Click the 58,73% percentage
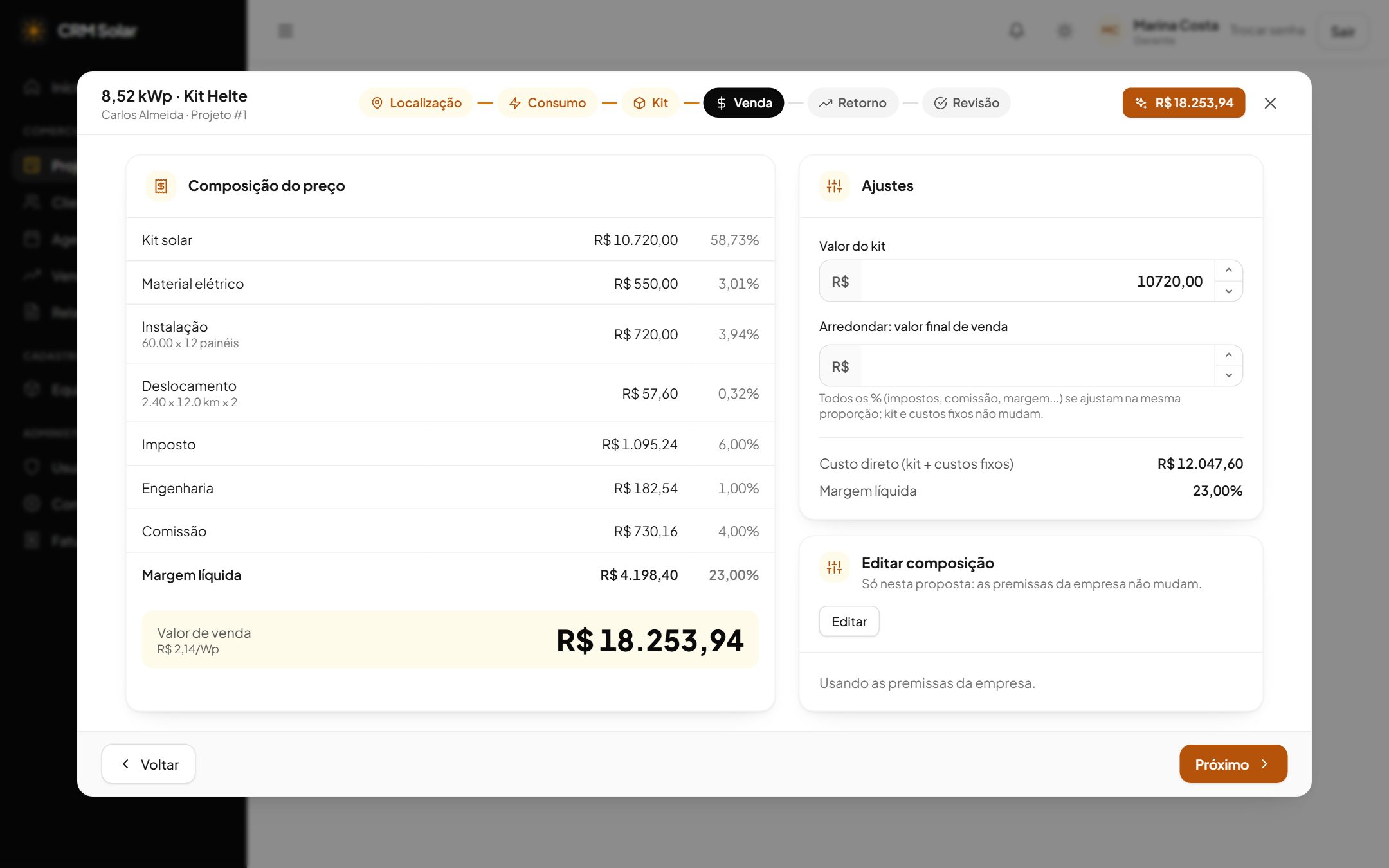Image resolution: width=1389 pixels, height=868 pixels. coord(734,240)
